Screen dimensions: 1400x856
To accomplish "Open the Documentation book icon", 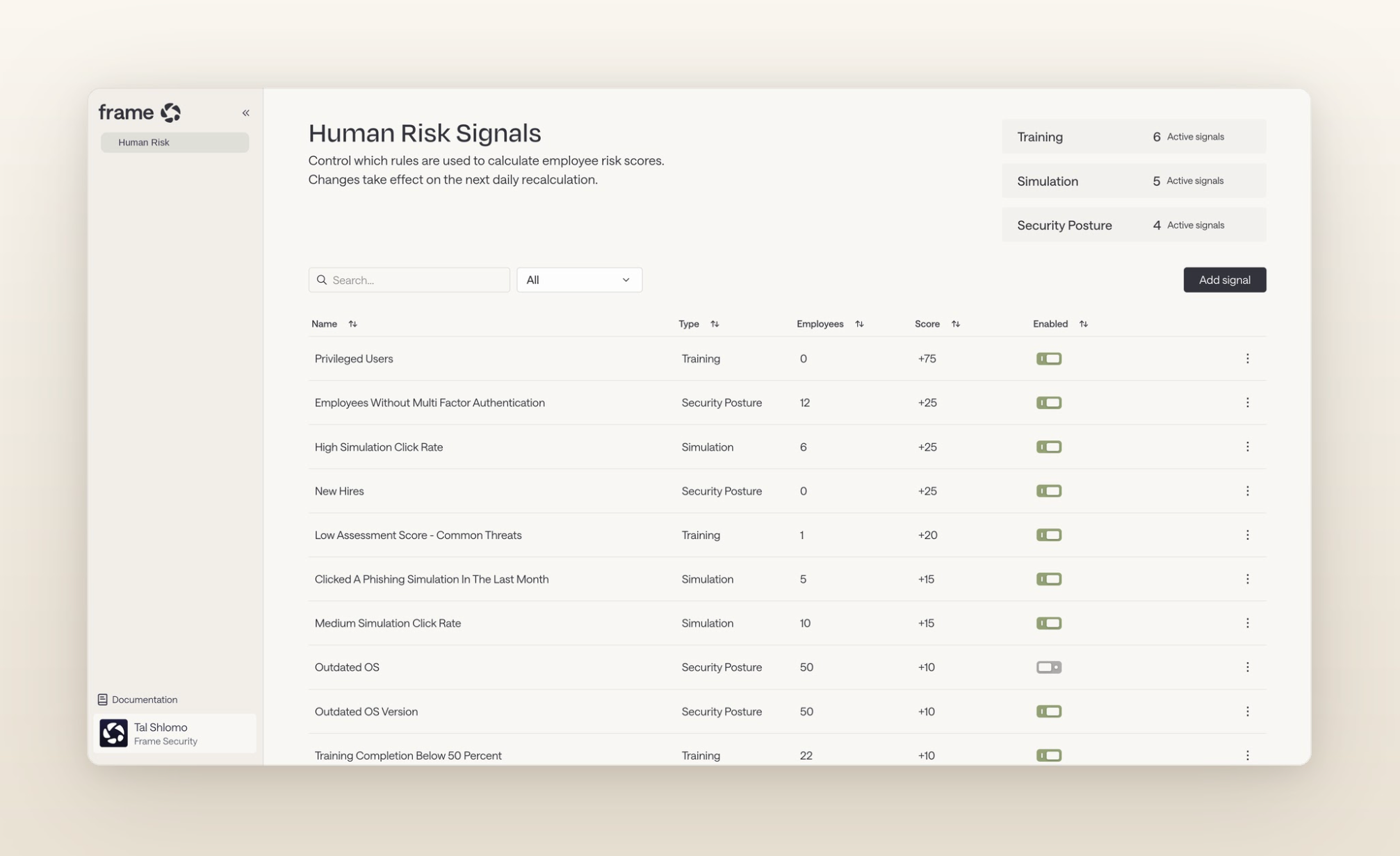I will point(102,700).
